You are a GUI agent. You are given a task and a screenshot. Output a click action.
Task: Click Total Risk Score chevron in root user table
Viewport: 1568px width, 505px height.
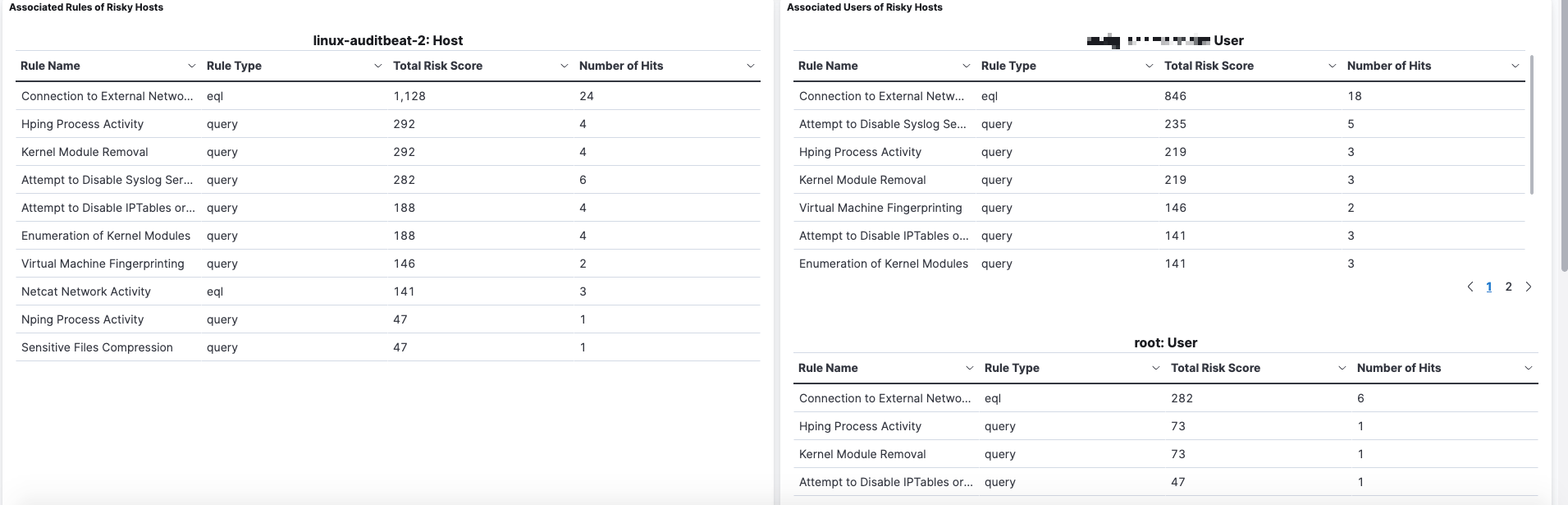tap(1342, 368)
